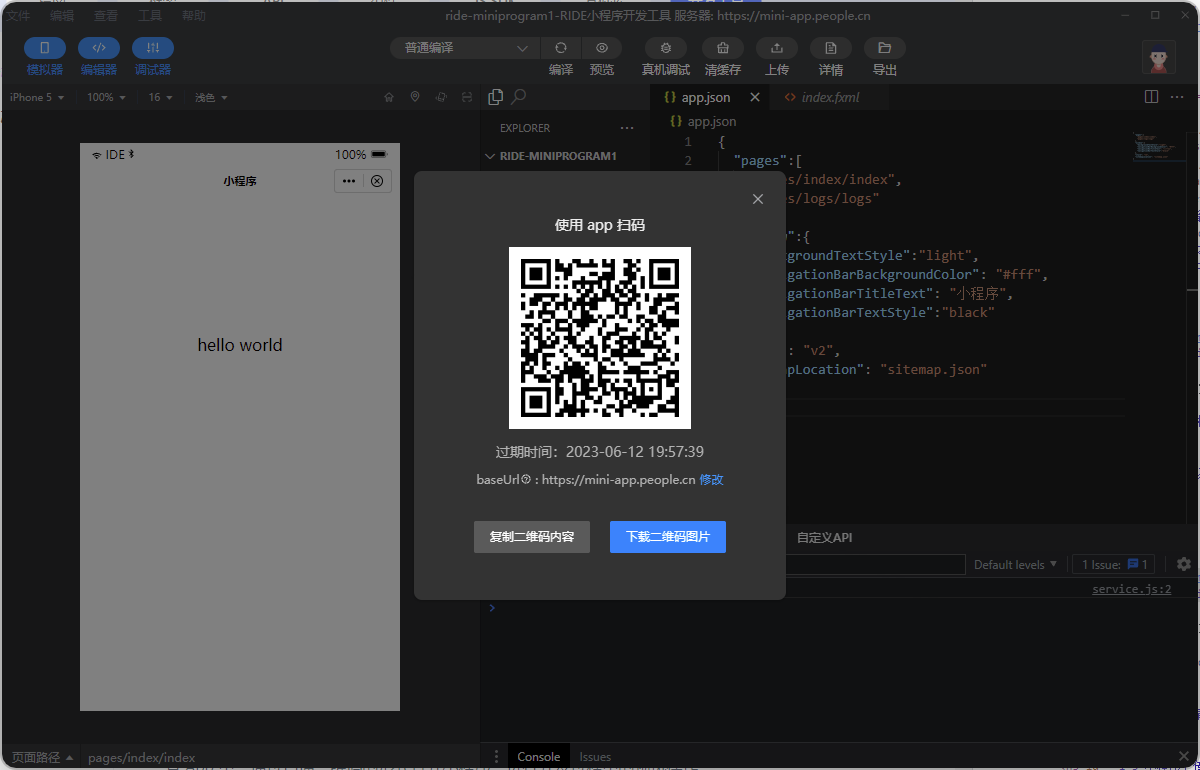
Task: Click the 1 Issue indicator
Action: point(1114,565)
